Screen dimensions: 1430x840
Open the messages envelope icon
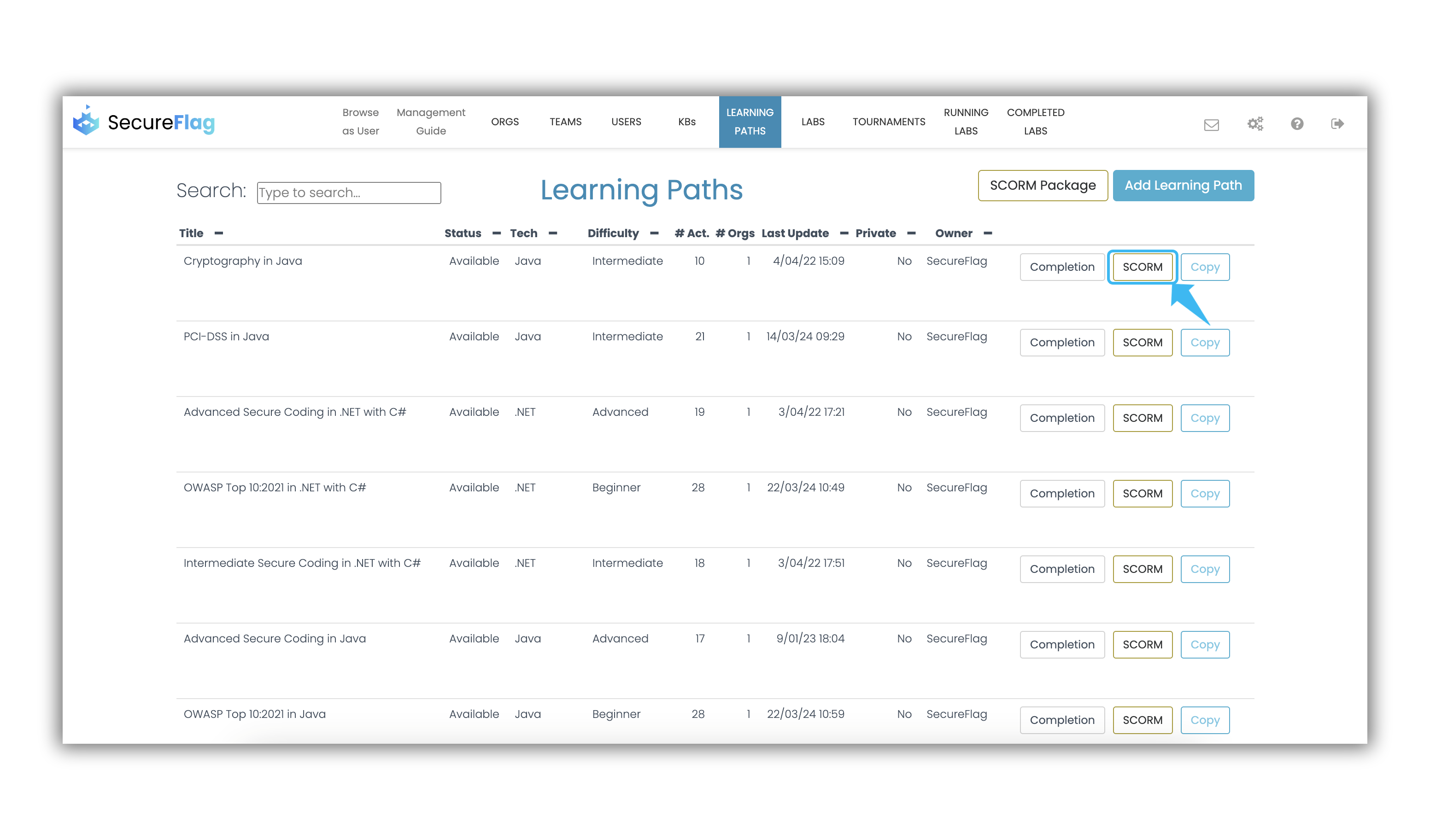click(1211, 124)
